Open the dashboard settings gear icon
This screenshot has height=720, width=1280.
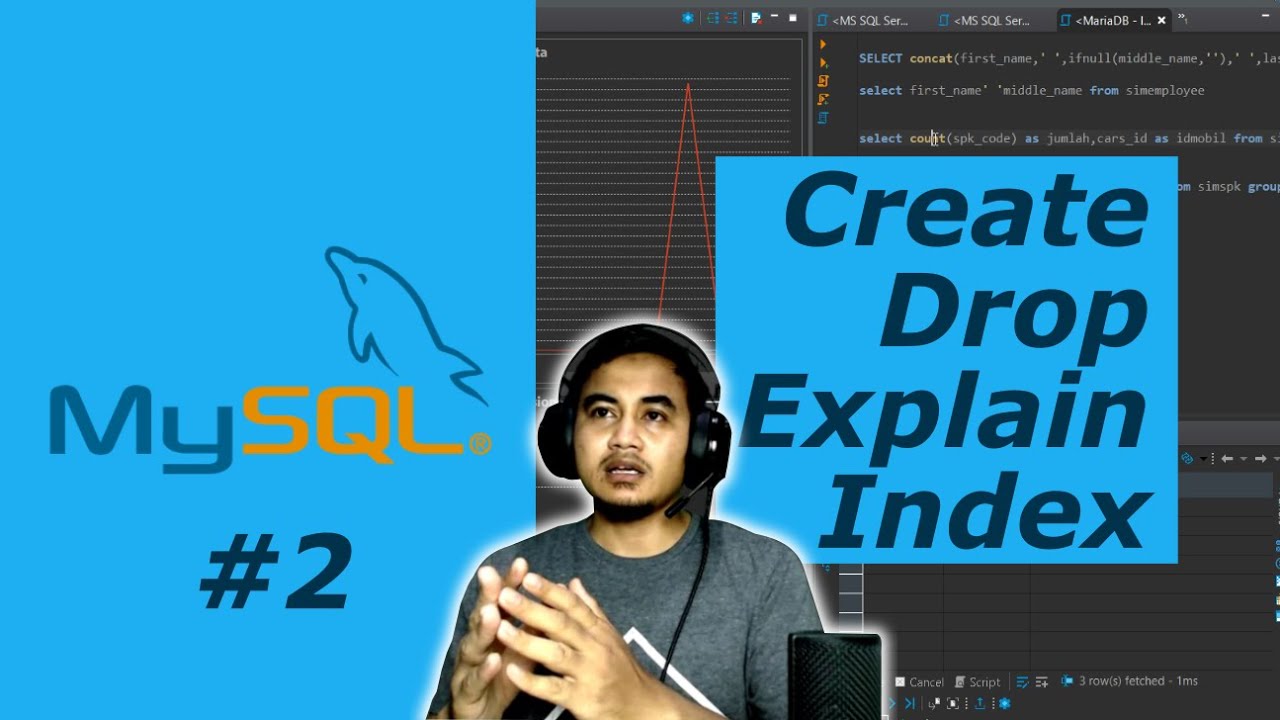click(x=687, y=18)
